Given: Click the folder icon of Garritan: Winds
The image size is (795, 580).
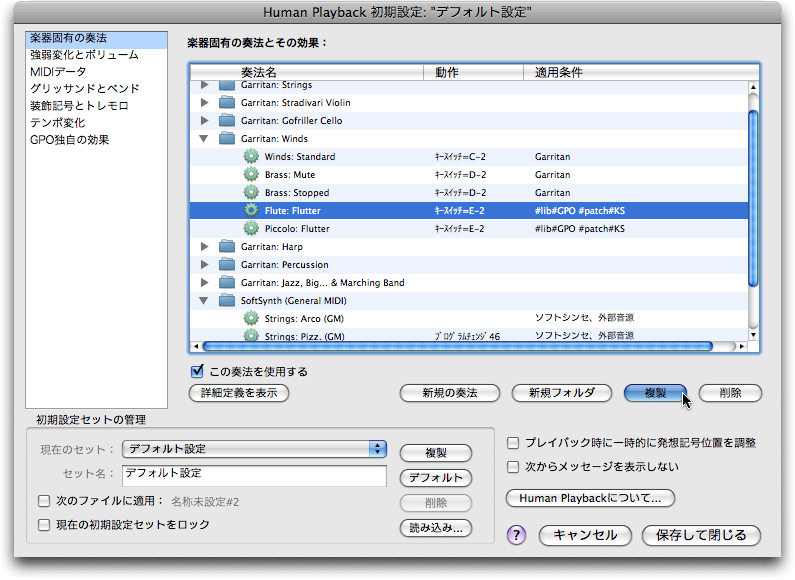Looking at the screenshot, I should 227,138.
